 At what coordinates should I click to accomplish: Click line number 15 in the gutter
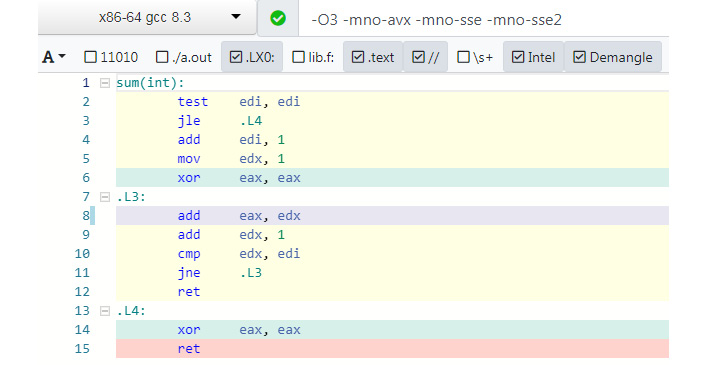(x=82, y=349)
